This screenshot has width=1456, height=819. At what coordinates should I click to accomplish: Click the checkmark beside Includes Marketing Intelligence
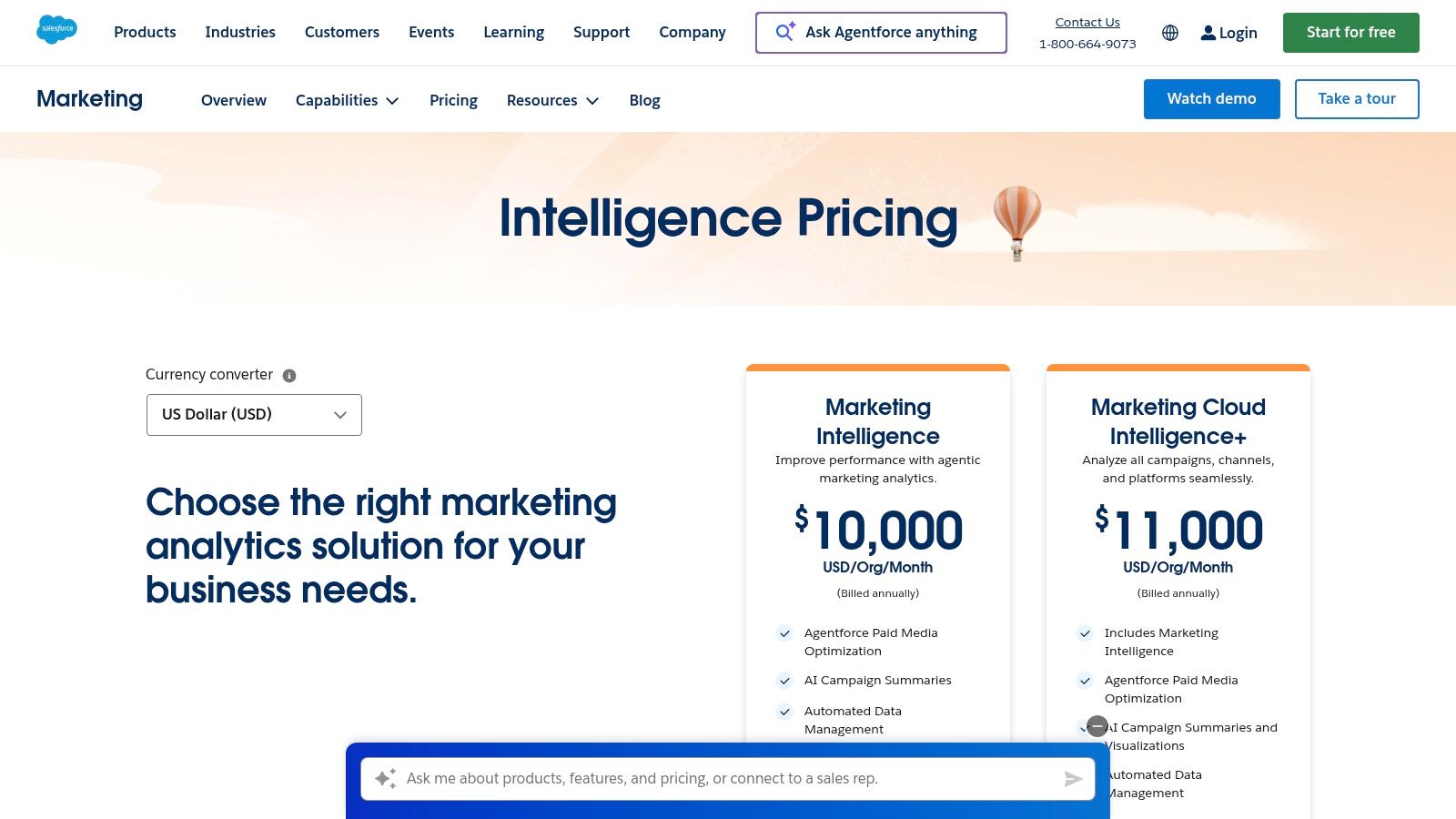coord(1085,633)
